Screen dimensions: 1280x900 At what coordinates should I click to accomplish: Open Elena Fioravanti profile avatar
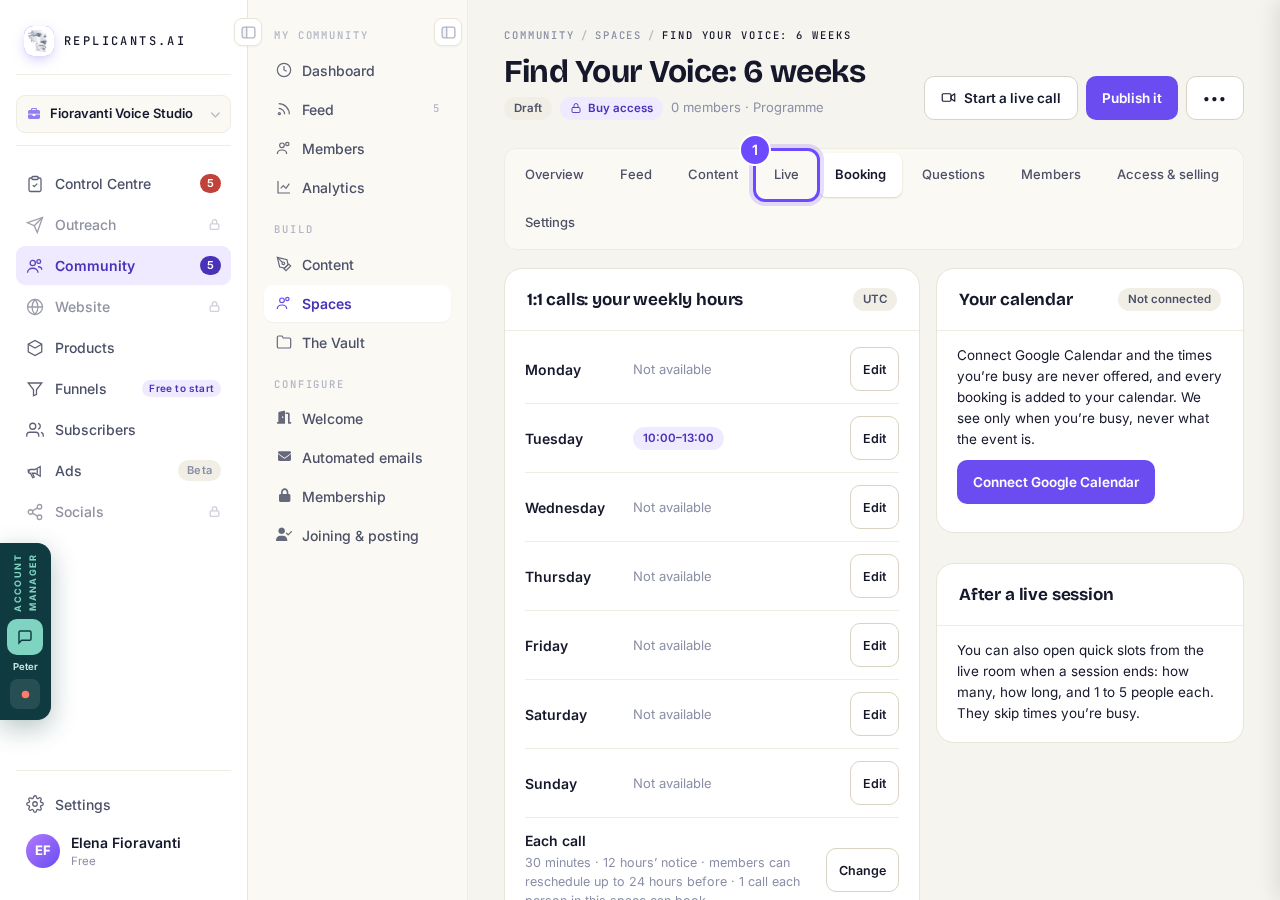pos(43,851)
